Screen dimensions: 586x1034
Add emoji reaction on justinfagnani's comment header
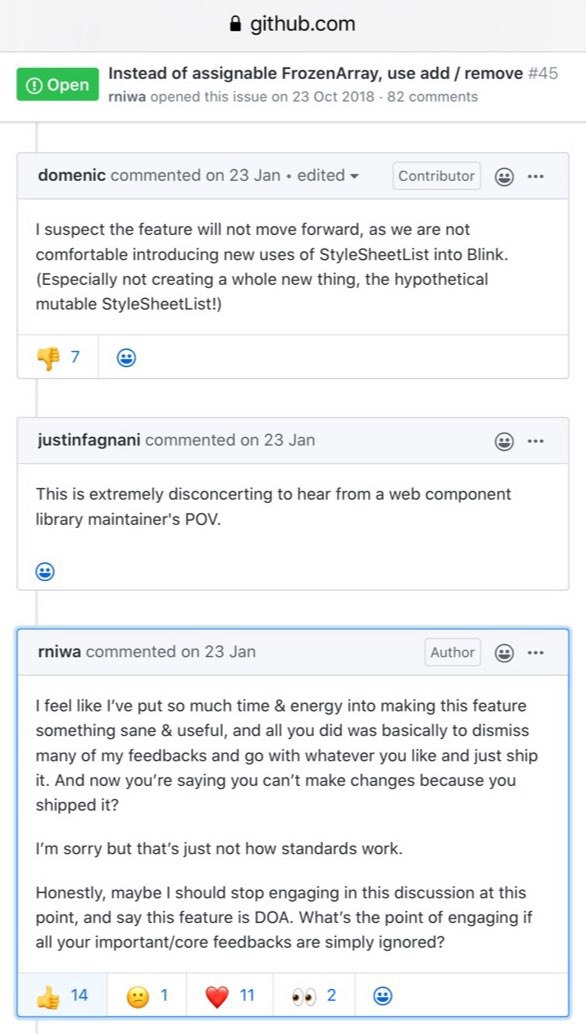pyautogui.click(x=504, y=441)
